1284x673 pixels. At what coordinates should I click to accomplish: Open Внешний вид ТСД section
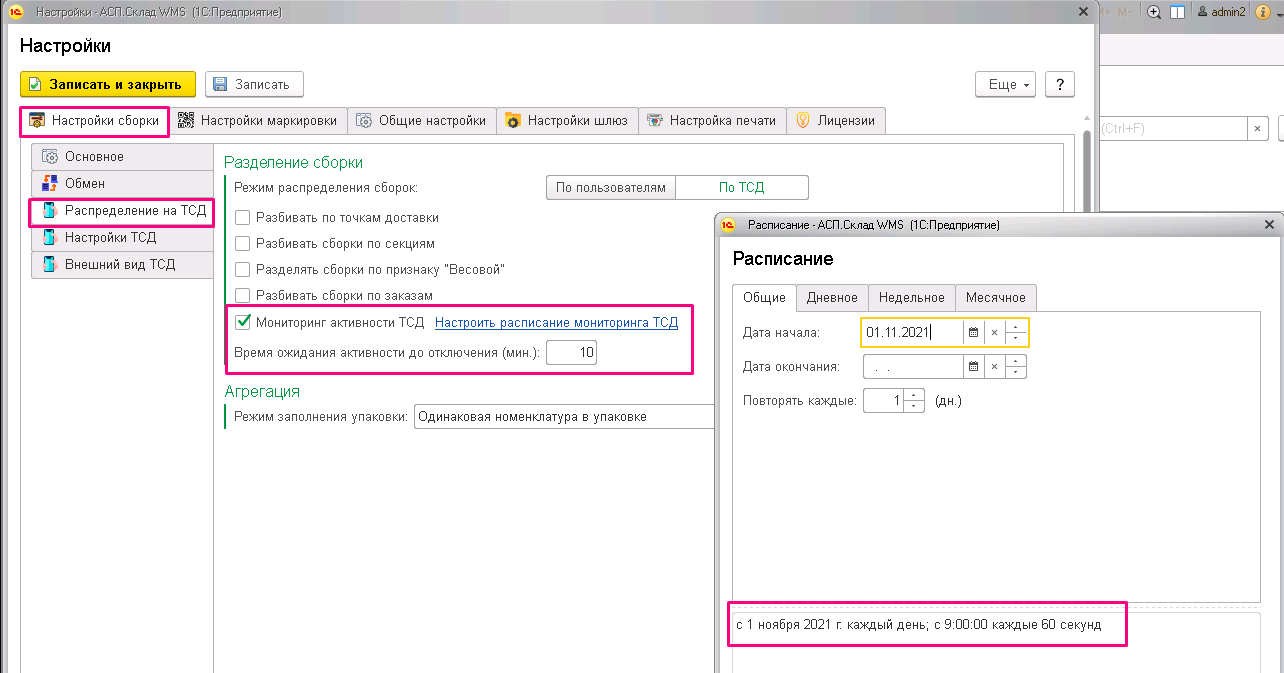coord(123,265)
